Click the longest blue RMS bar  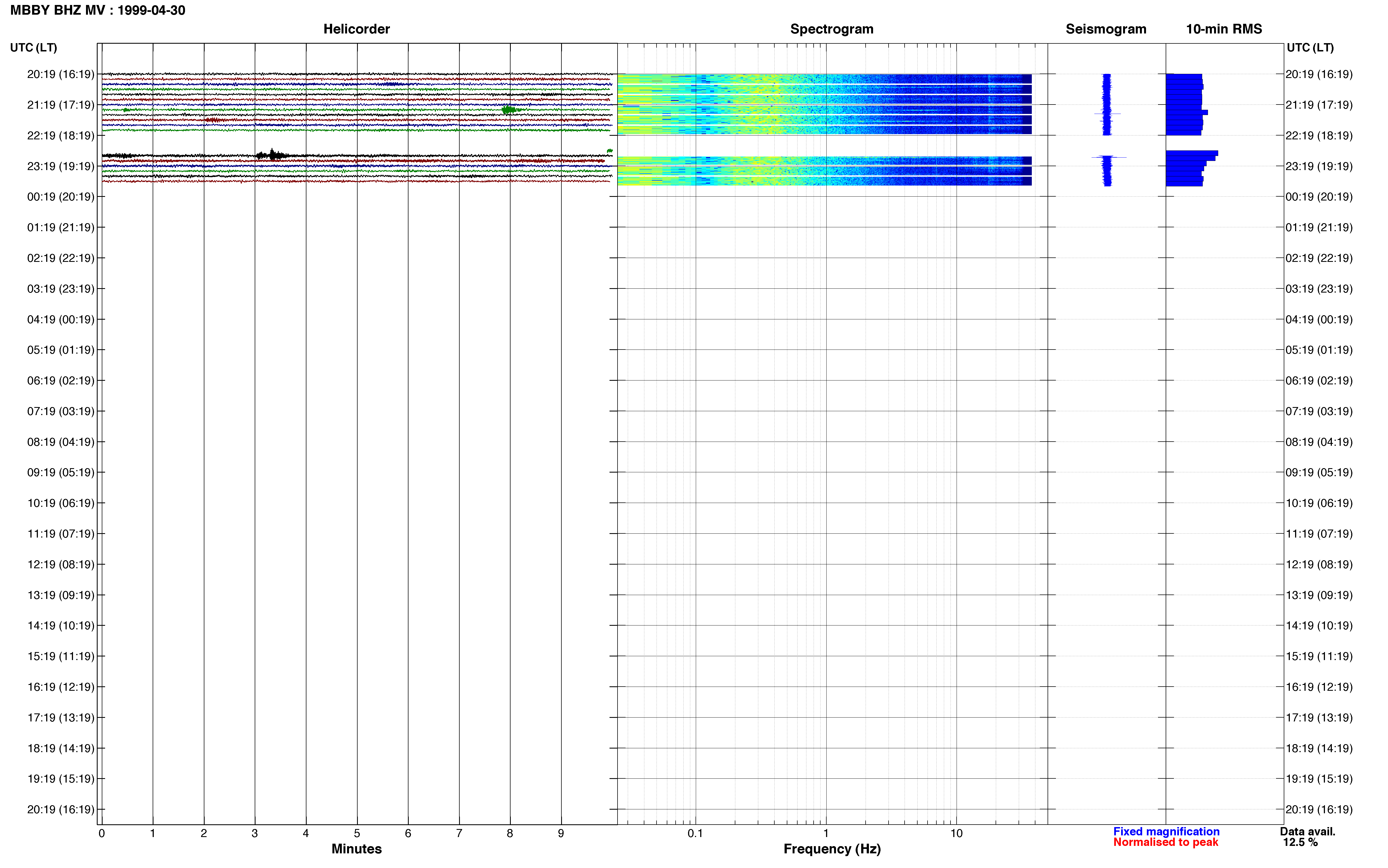click(1192, 153)
